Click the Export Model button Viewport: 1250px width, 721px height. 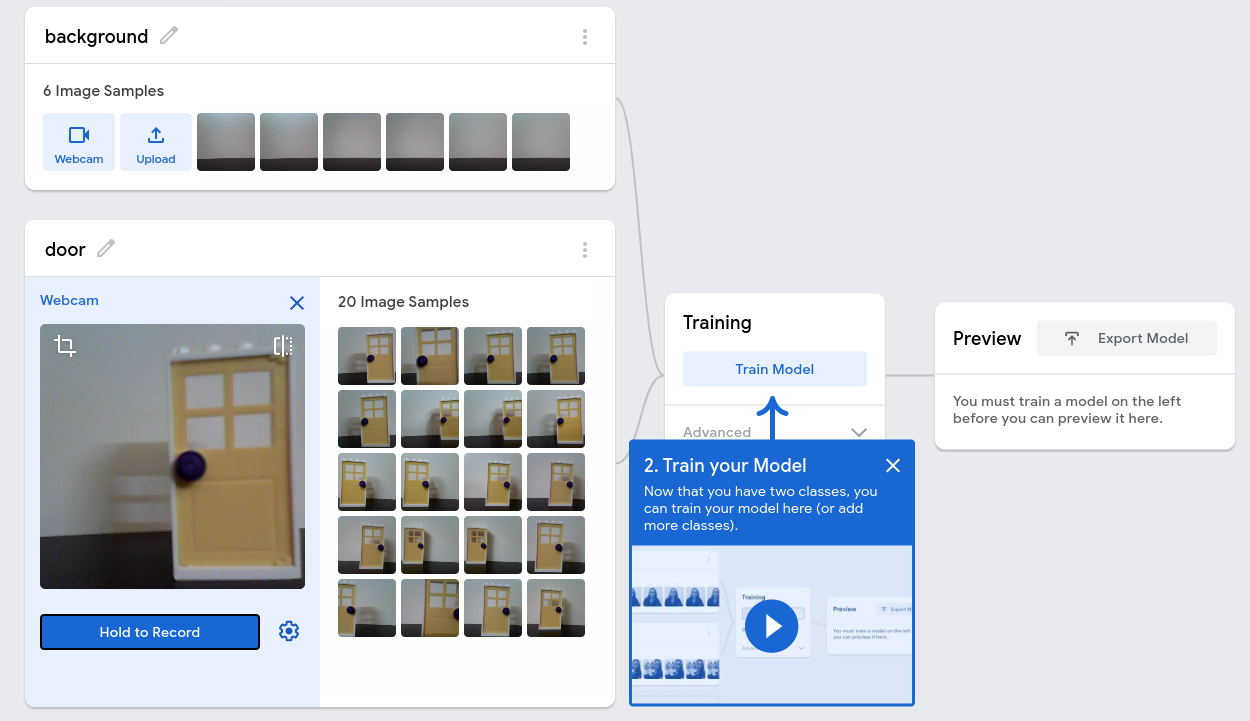[1127, 338]
